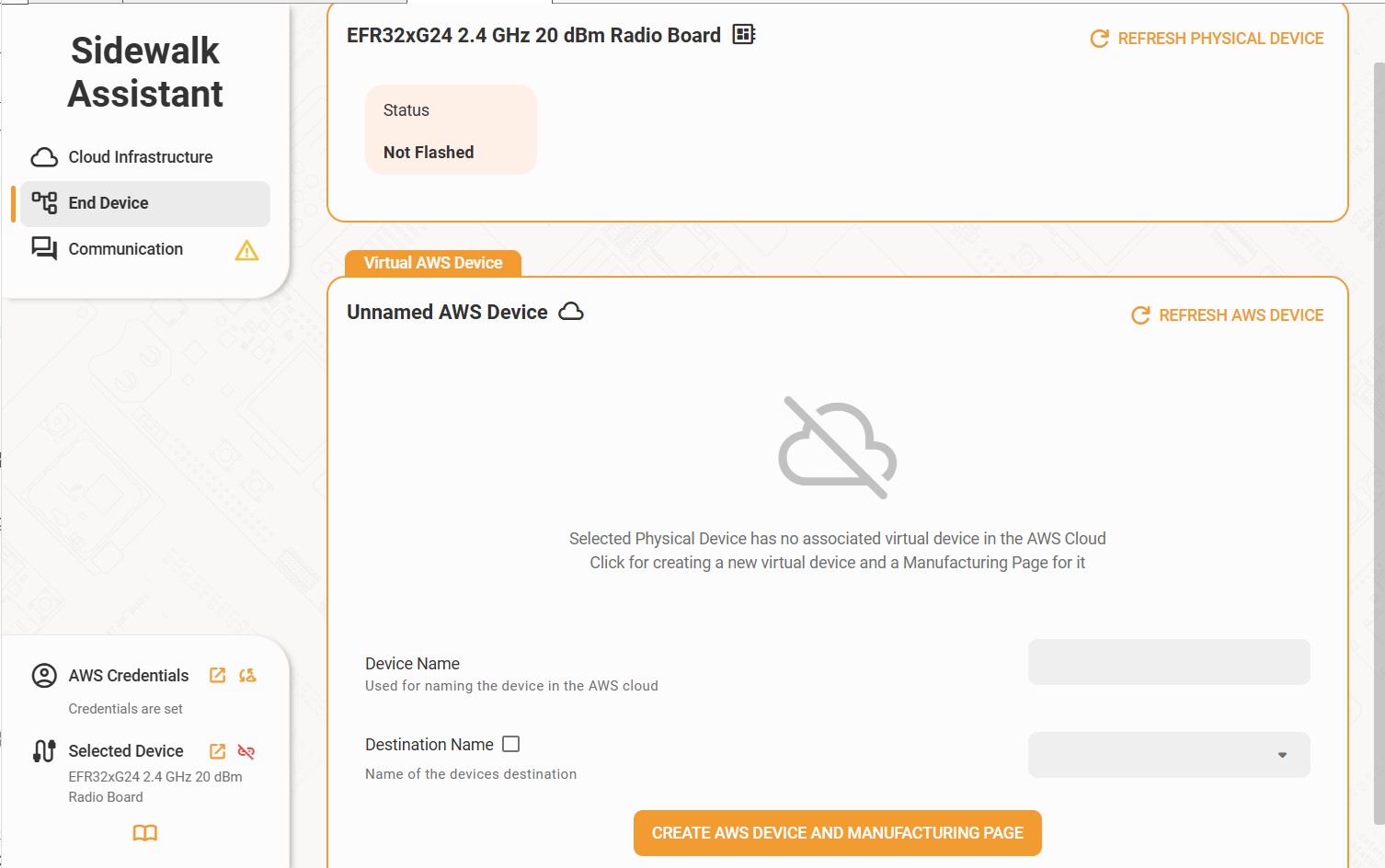This screenshot has width=1385, height=868.
Task: Click the board icon next to EFR32xG24 title
Action: [743, 35]
